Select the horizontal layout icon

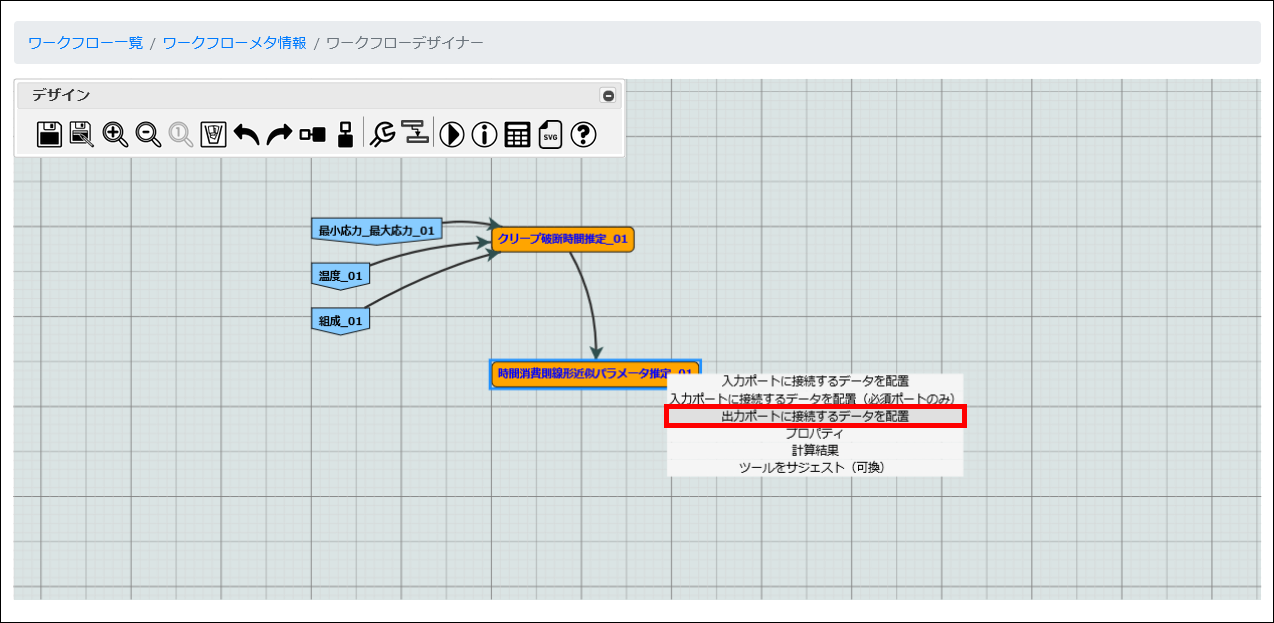[x=312, y=134]
